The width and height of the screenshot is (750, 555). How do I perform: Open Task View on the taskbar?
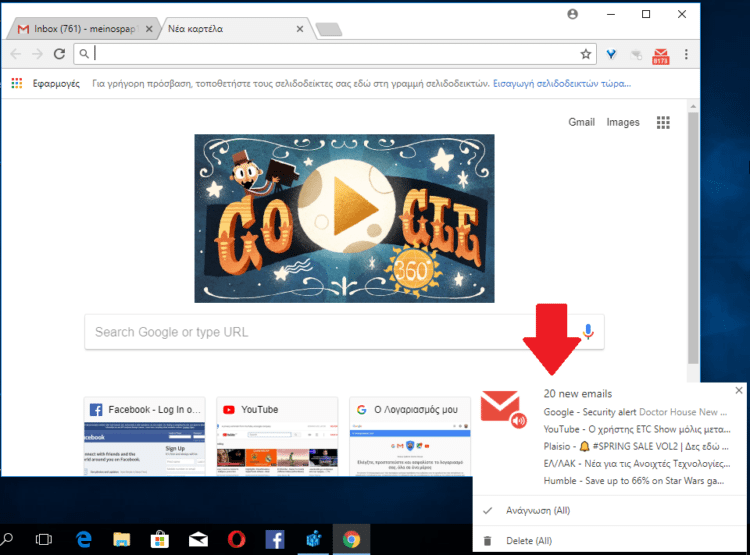[x=44, y=540]
